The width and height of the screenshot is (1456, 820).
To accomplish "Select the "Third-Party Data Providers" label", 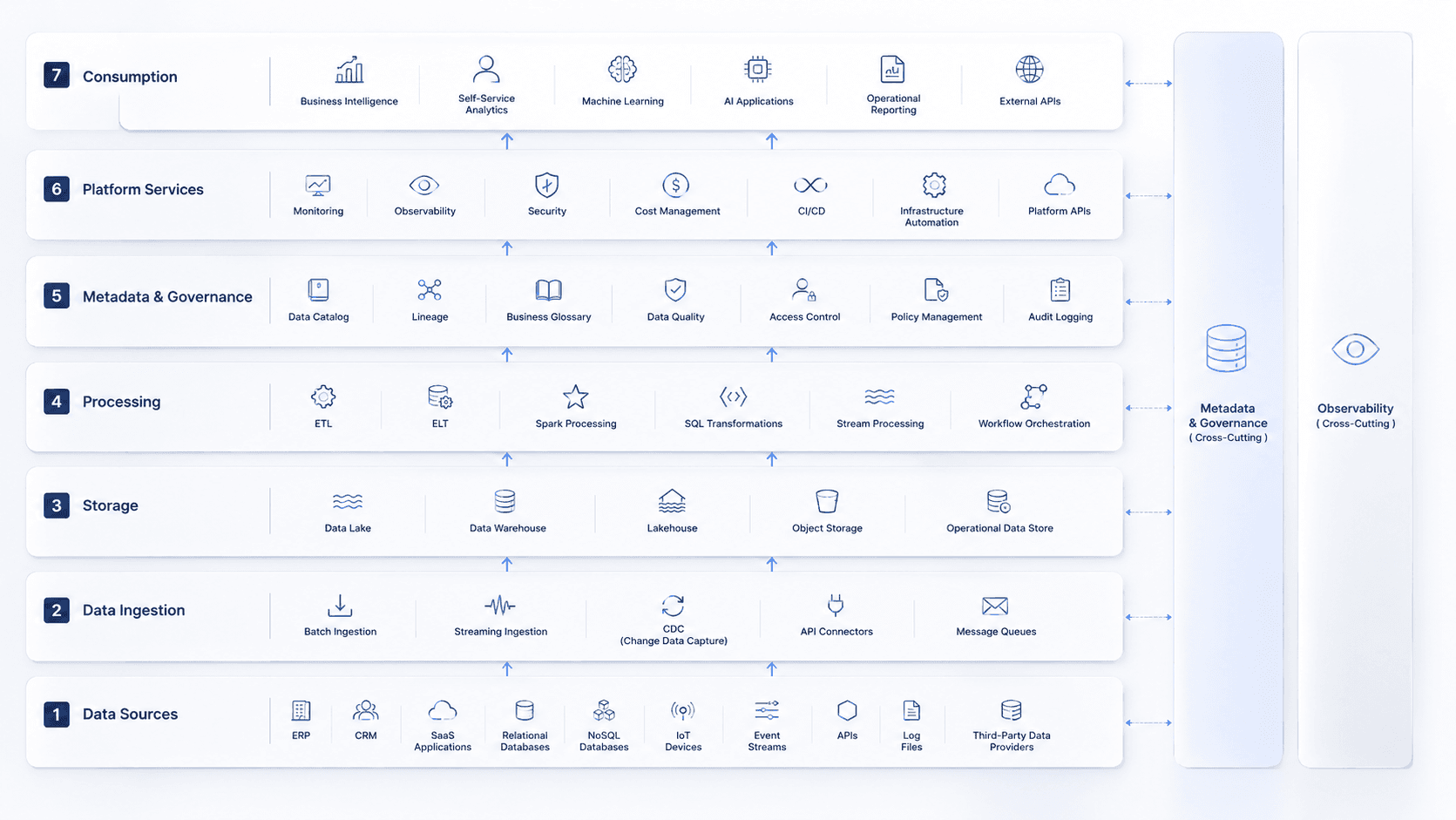I will pos(1012,741).
